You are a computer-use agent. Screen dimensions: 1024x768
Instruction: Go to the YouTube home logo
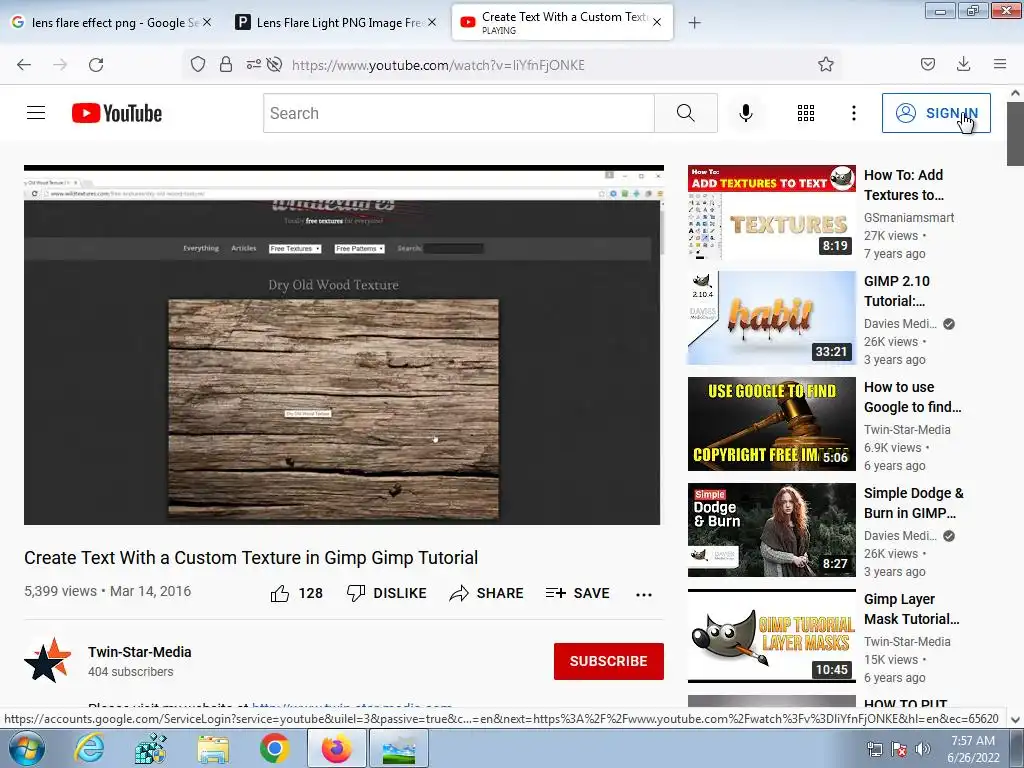117,113
